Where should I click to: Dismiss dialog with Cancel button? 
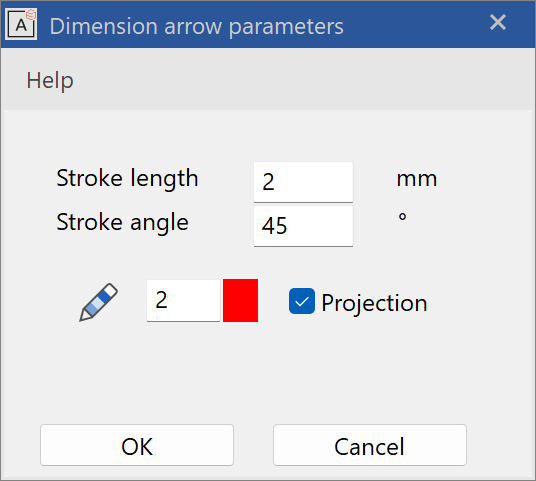coord(370,445)
